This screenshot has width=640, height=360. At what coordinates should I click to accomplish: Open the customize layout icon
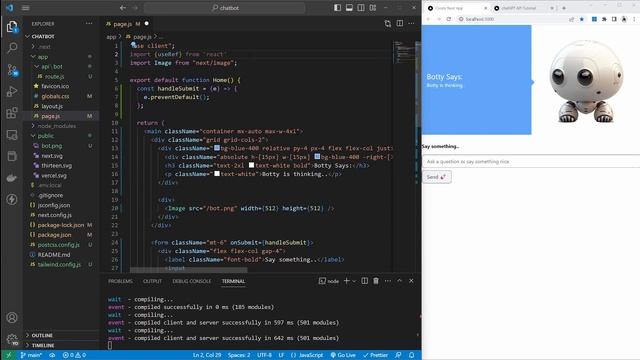[x=373, y=8]
